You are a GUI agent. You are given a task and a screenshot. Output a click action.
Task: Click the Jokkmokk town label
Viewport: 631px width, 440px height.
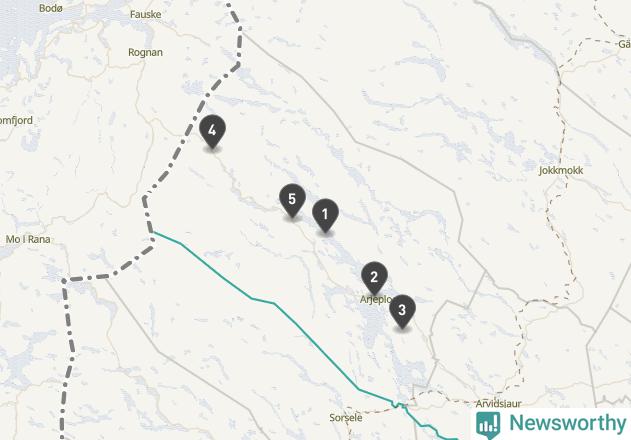click(561, 171)
